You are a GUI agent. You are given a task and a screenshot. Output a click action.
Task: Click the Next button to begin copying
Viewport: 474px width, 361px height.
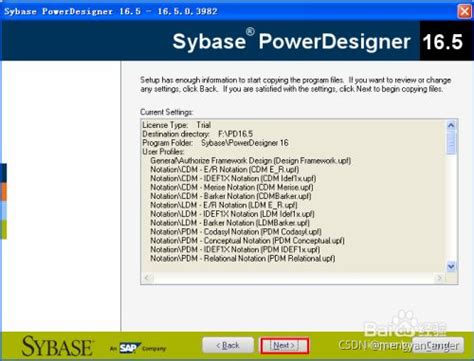[x=284, y=345]
